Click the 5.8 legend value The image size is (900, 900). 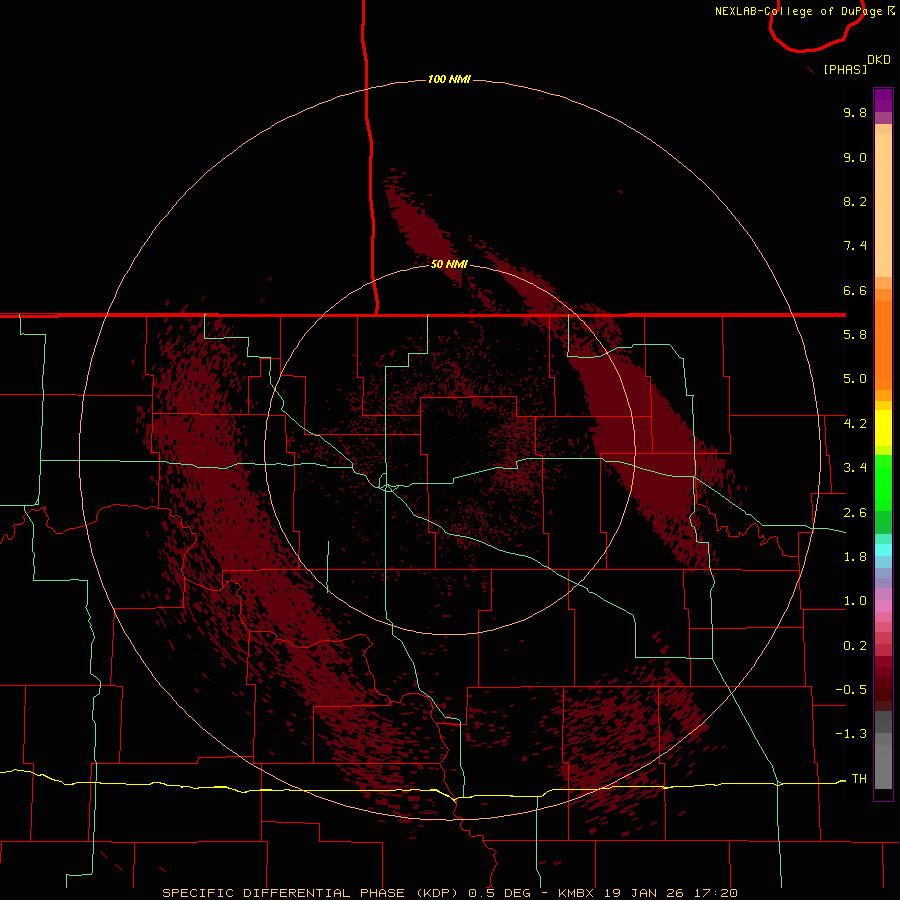[855, 335]
